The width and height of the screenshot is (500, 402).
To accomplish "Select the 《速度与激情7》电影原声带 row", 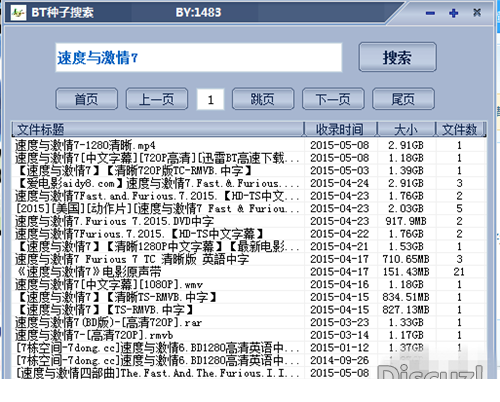I will (248, 272).
